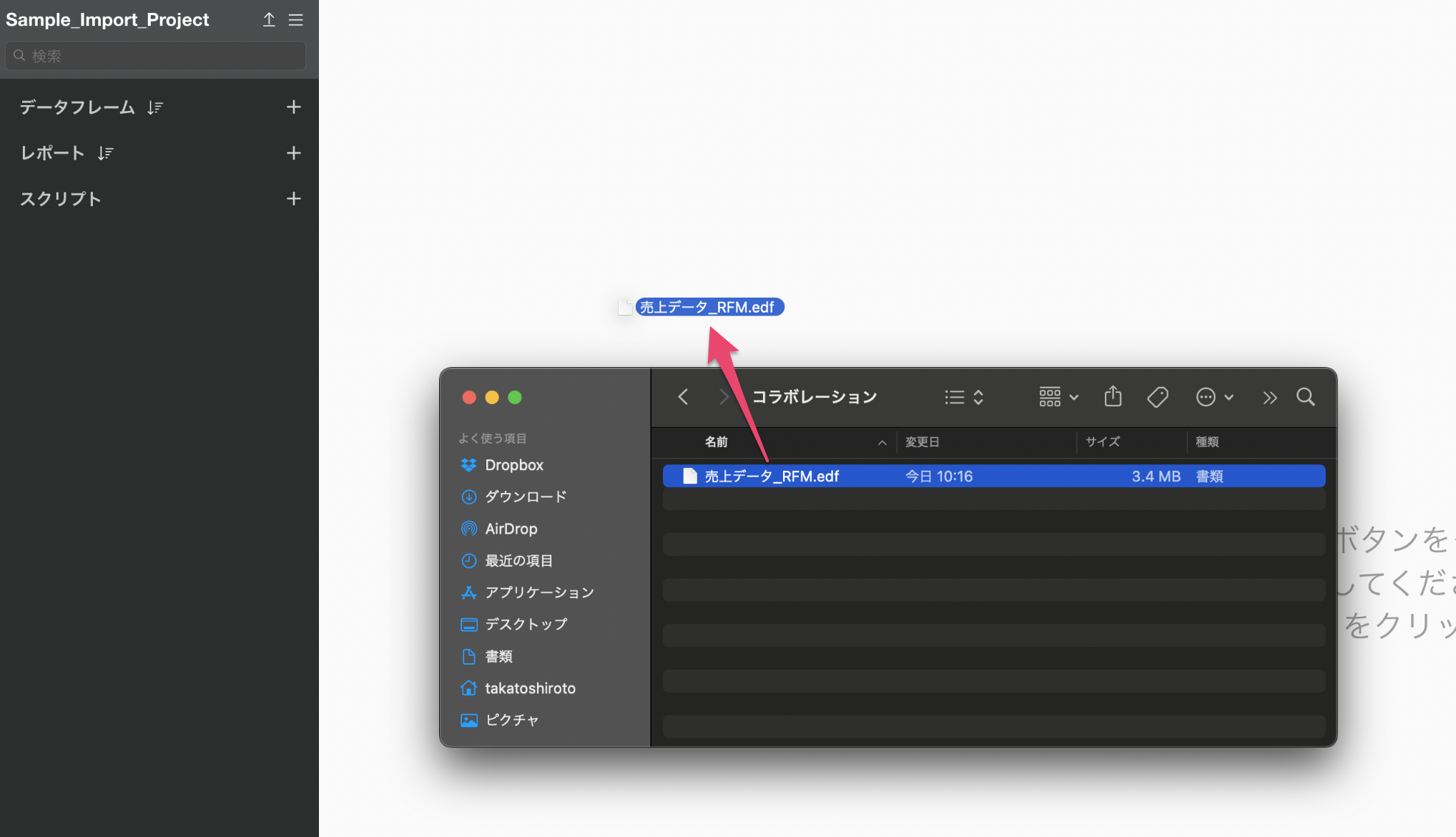The height and width of the screenshot is (837, 1456).
Task: Sort by 名前 column header
Action: point(717,442)
